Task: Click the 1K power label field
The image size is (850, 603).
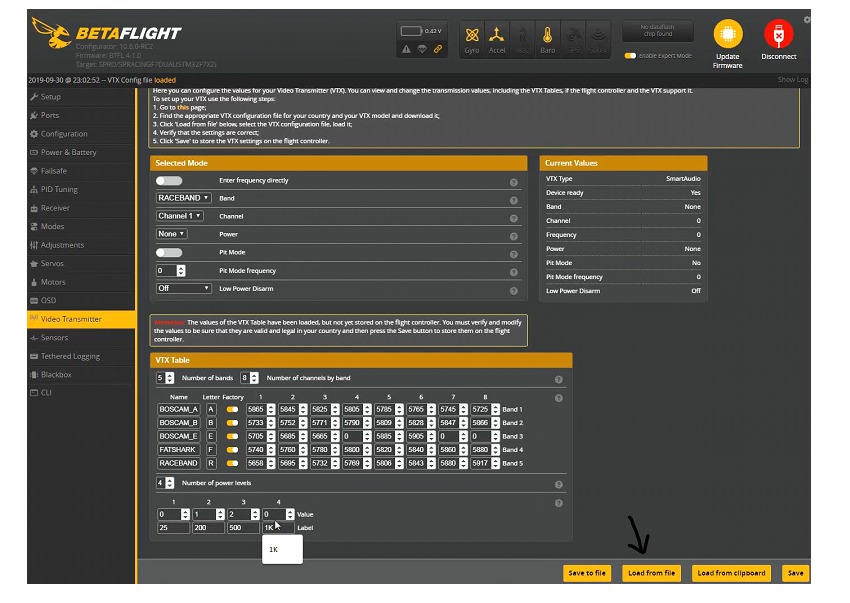Action: [278, 528]
